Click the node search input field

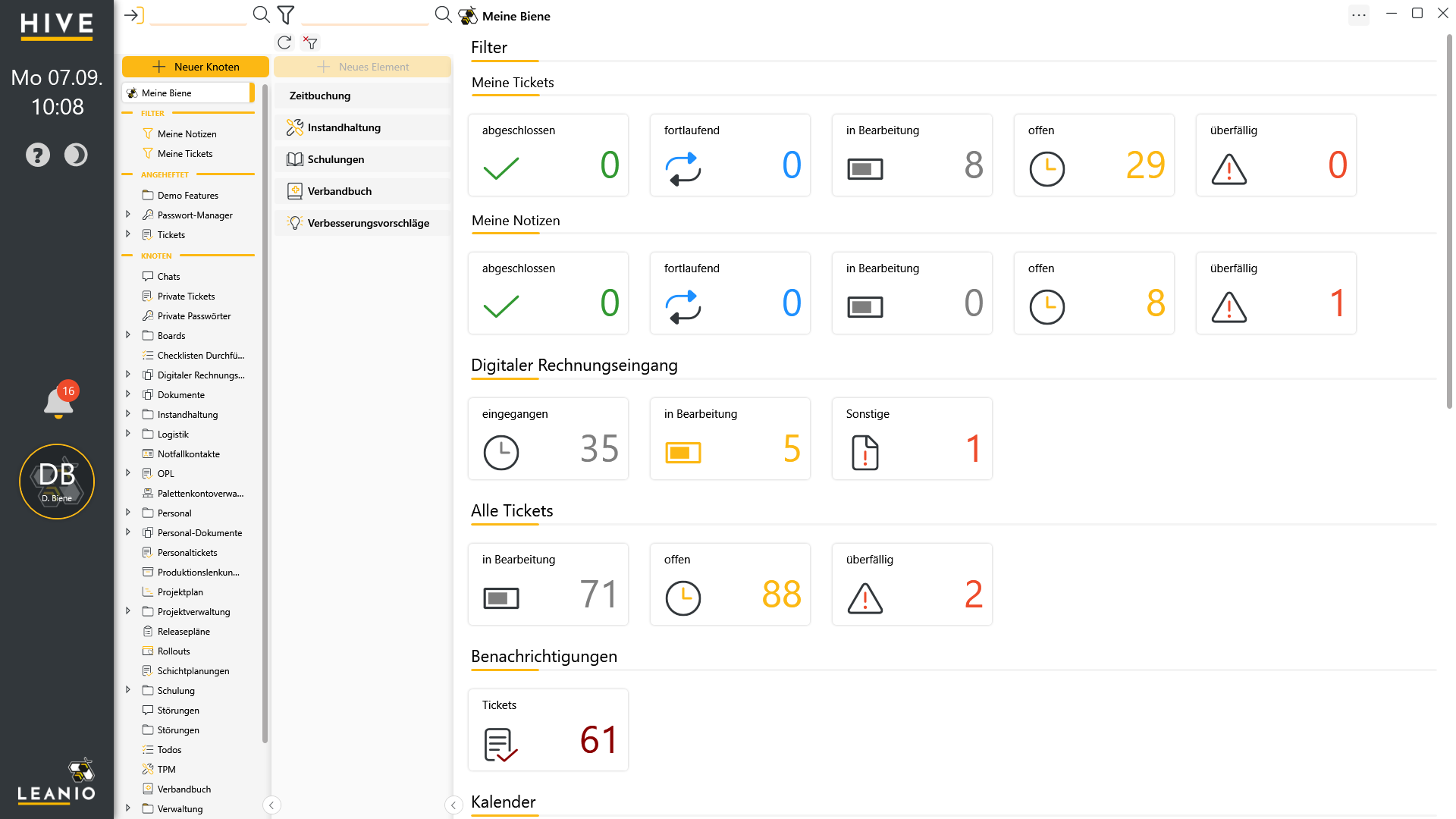[x=199, y=15]
